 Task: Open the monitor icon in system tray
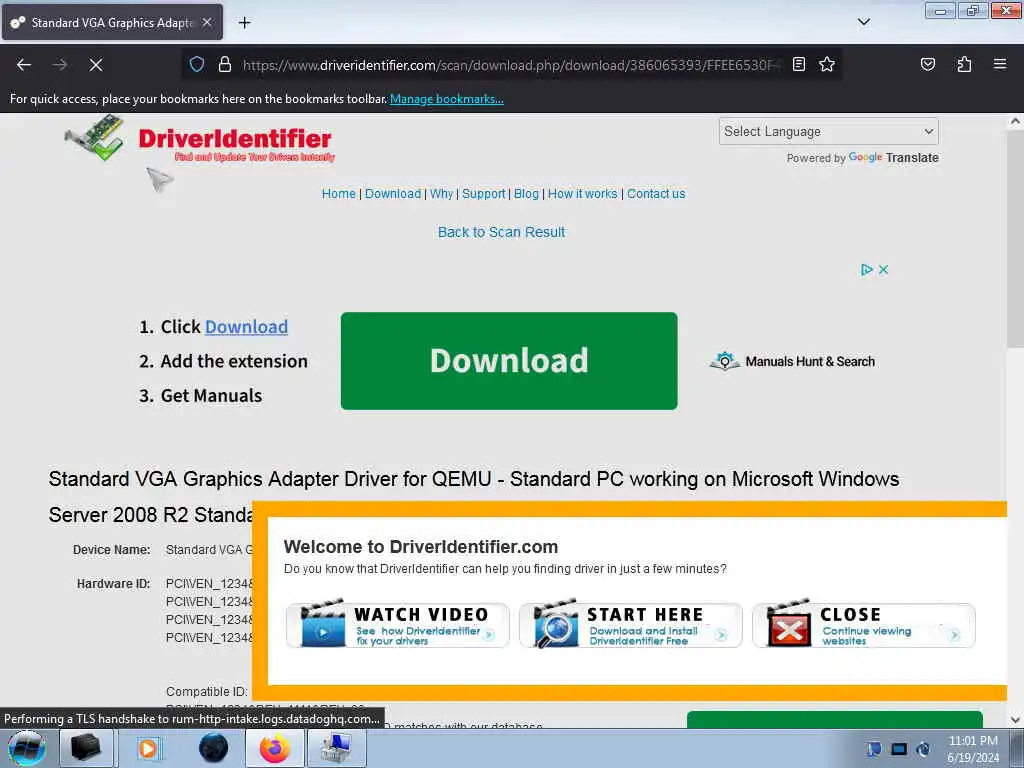(899, 749)
